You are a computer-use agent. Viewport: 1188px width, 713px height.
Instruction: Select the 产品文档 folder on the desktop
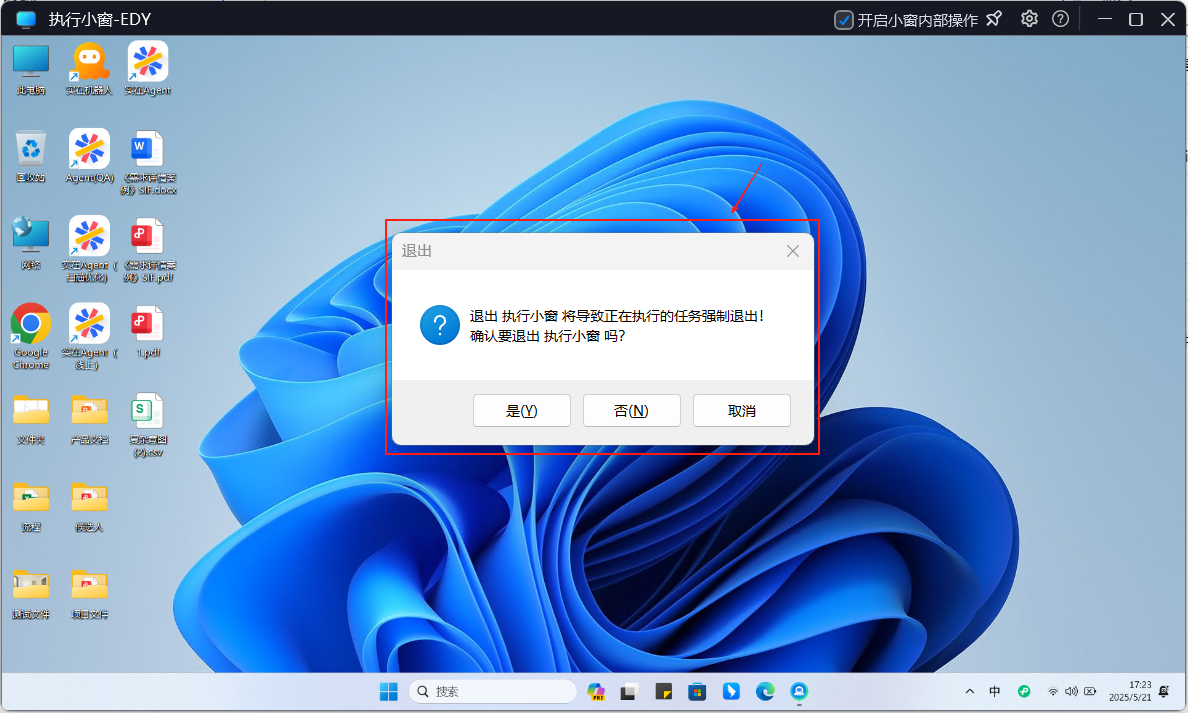pyautogui.click(x=89, y=412)
